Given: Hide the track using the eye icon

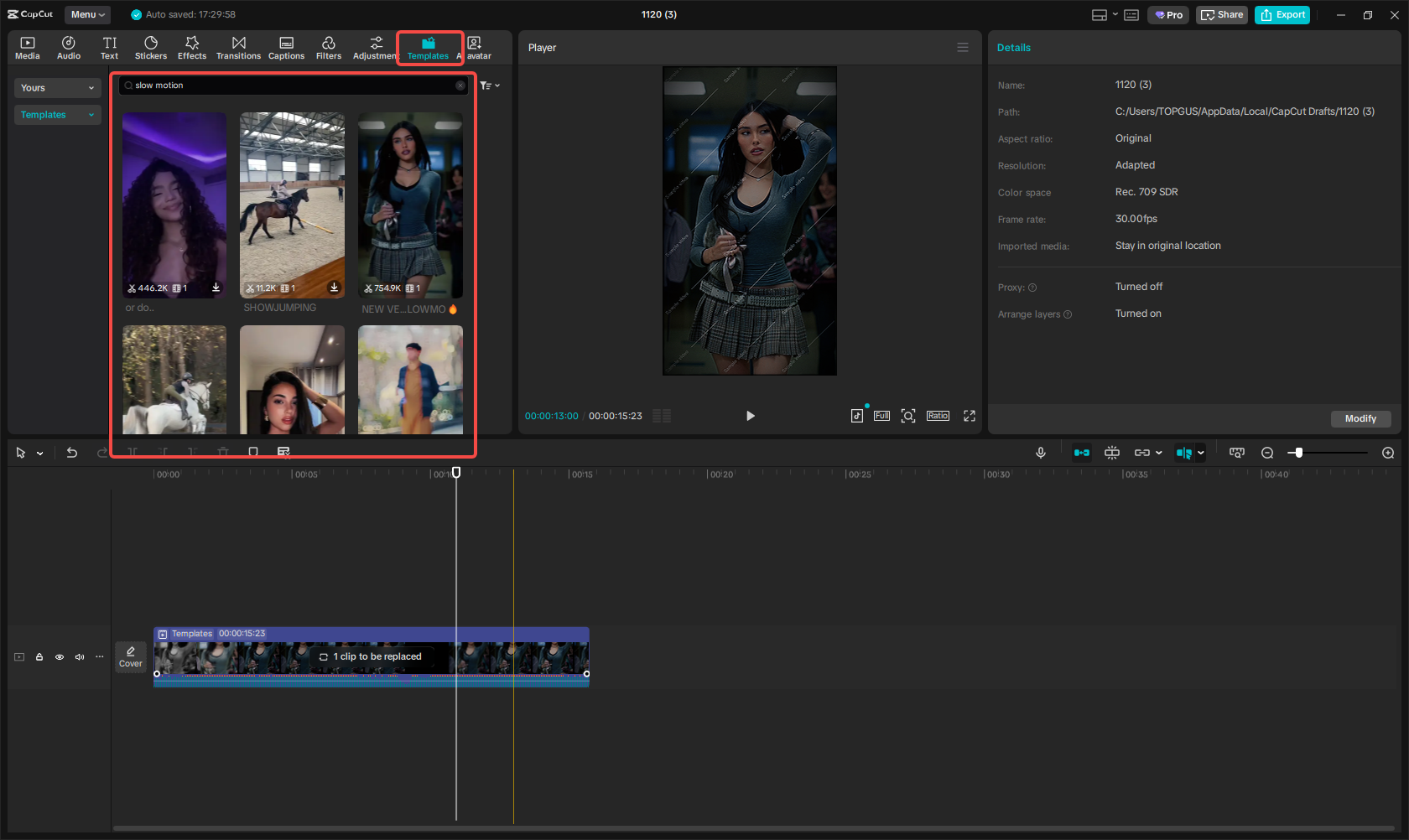Looking at the screenshot, I should click(59, 657).
